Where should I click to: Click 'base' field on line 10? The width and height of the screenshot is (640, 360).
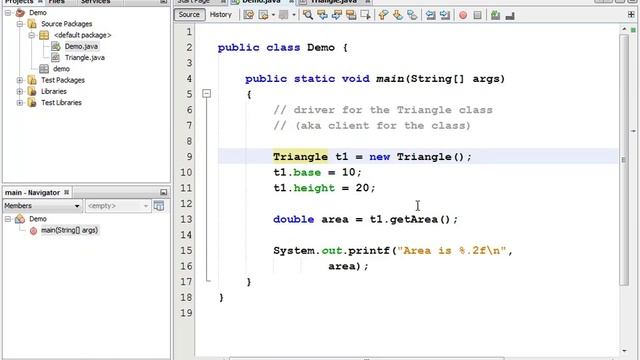pos(307,173)
